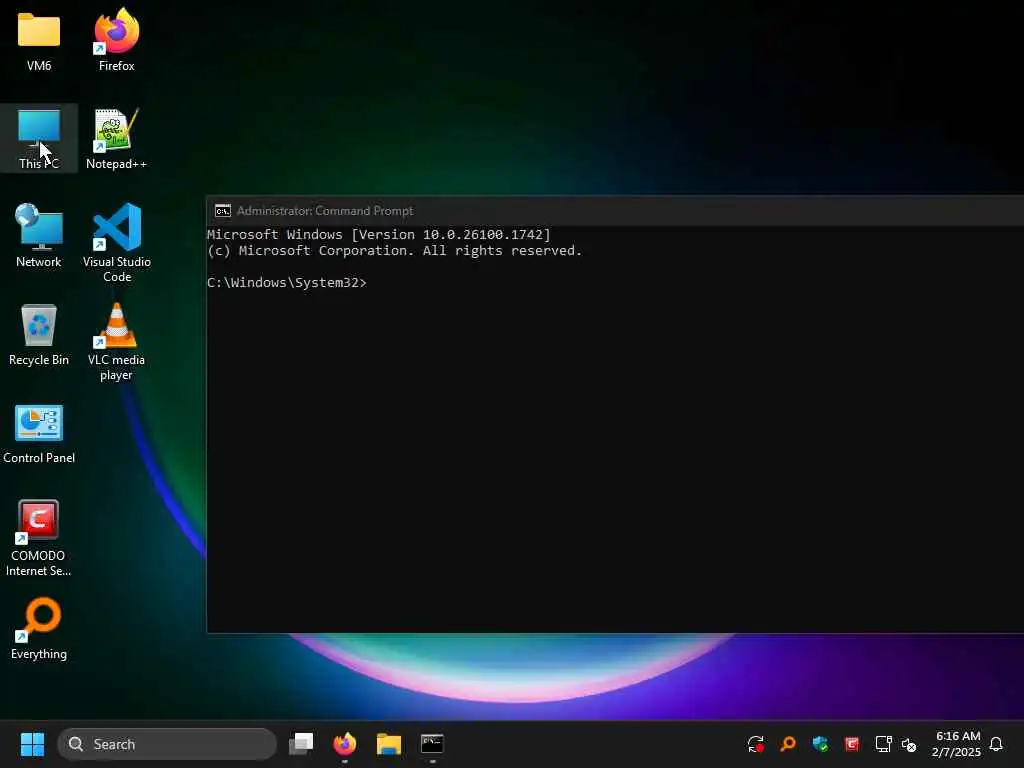Open Task View from the taskbar

[301, 744]
